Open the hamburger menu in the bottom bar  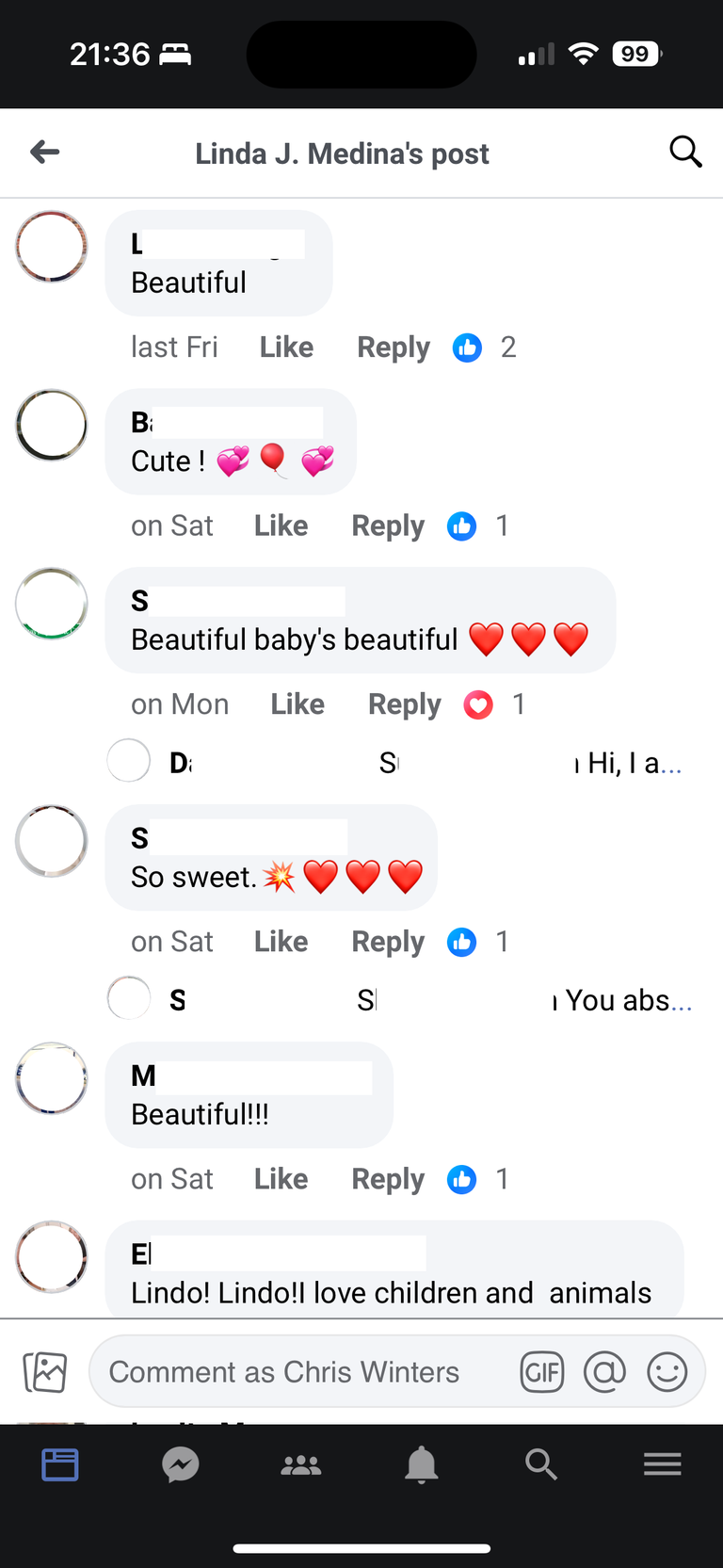click(662, 1463)
